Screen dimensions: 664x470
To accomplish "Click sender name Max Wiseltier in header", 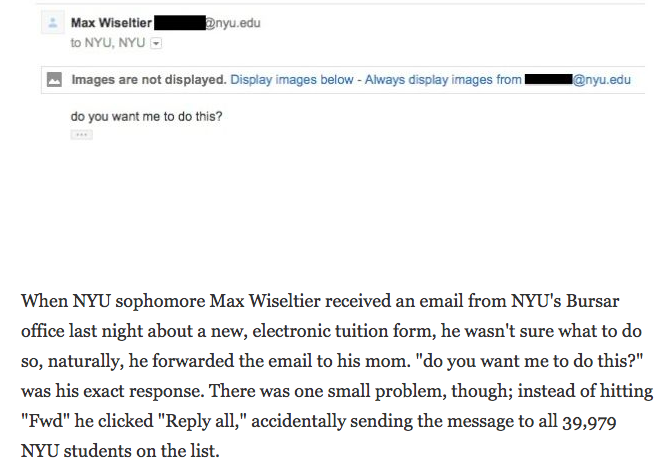I will (x=111, y=23).
